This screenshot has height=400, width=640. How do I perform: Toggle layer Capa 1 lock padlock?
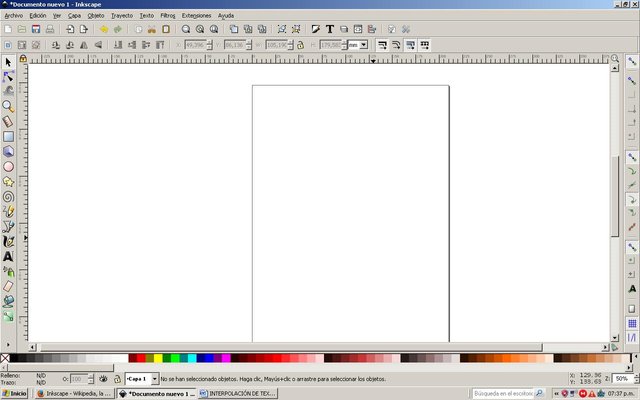coord(117,379)
